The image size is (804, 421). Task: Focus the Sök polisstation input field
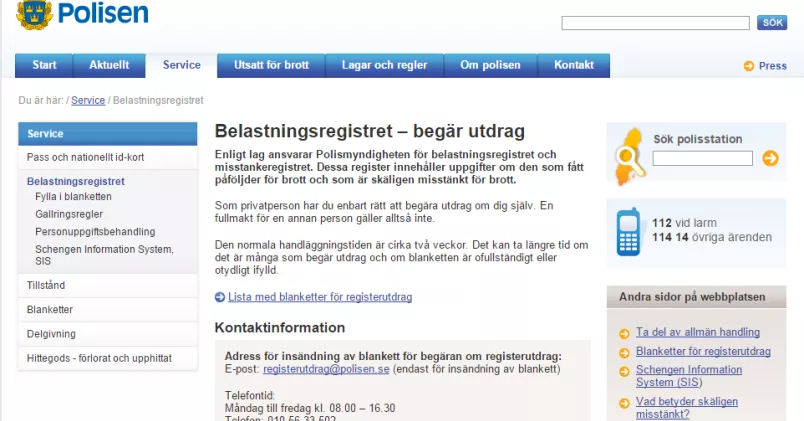click(x=702, y=158)
